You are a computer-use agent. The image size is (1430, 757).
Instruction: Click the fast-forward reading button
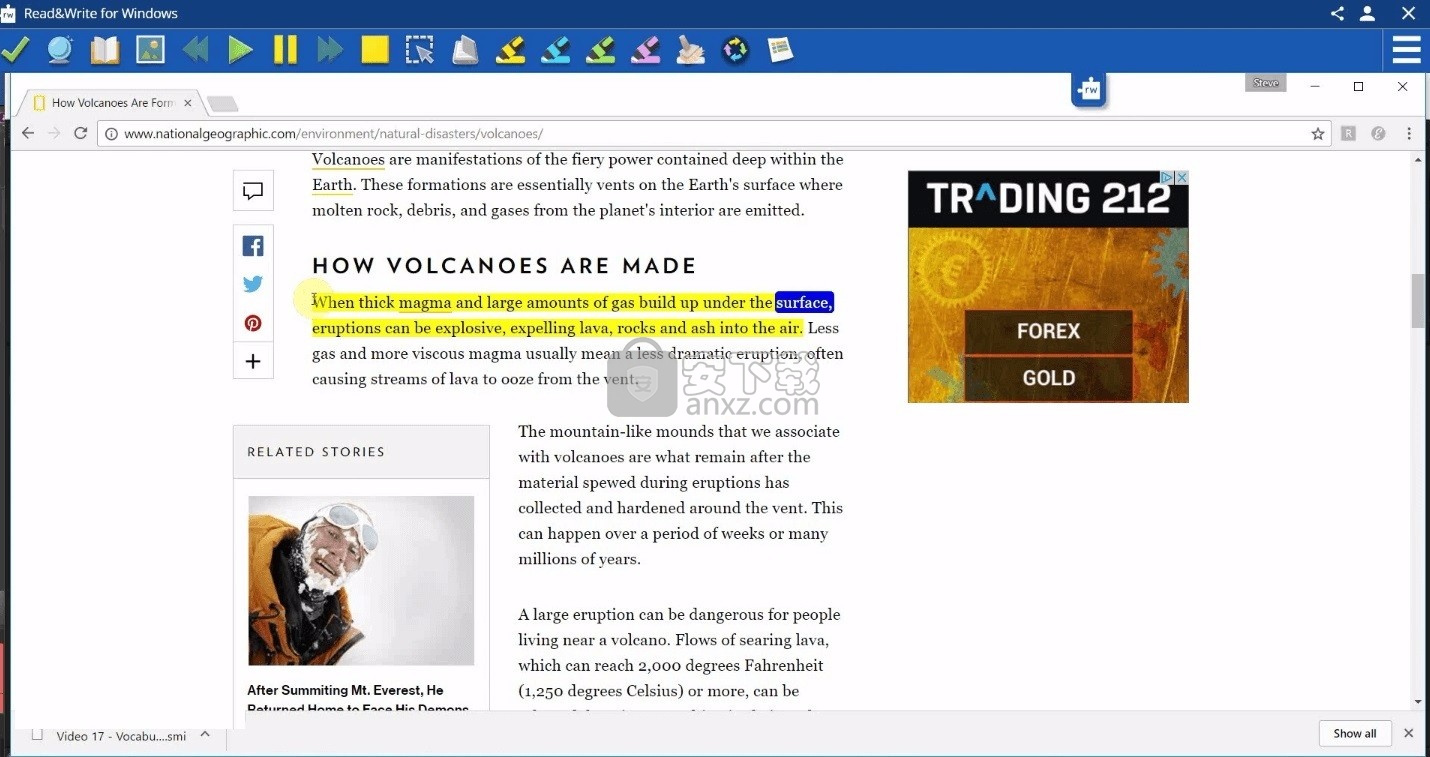coord(330,49)
